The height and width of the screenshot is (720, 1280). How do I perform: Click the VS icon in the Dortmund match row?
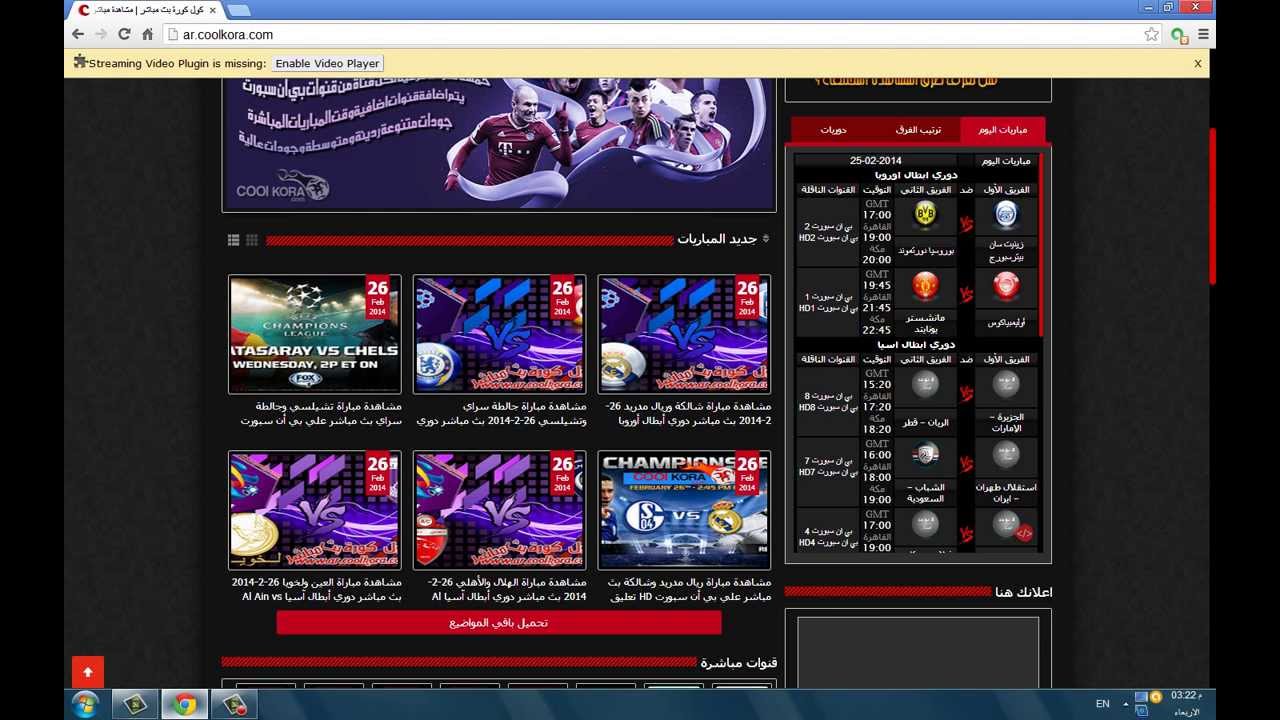[966, 224]
